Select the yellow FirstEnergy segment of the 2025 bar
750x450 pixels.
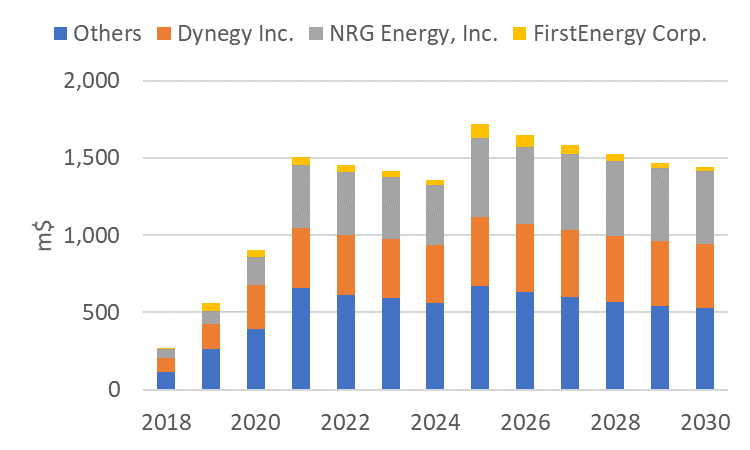click(480, 131)
